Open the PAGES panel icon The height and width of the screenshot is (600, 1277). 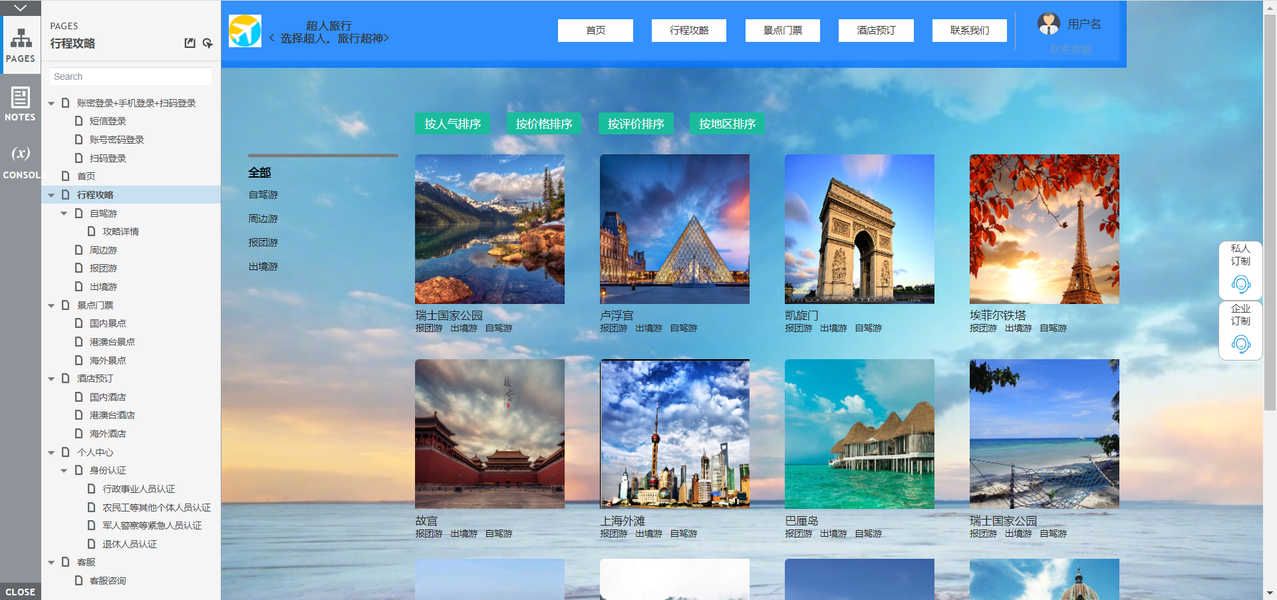click(x=20, y=43)
